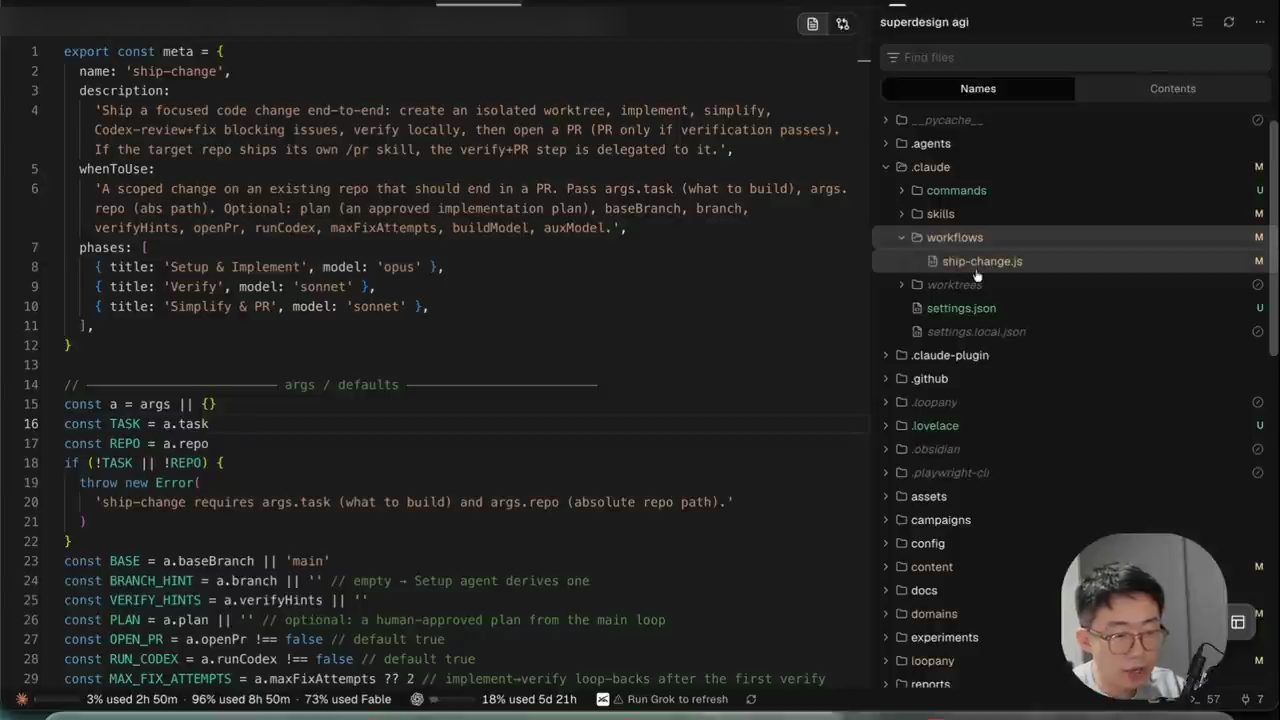Click the "superdesign agi" panel title
The width and height of the screenshot is (1280, 720).
pos(924,22)
